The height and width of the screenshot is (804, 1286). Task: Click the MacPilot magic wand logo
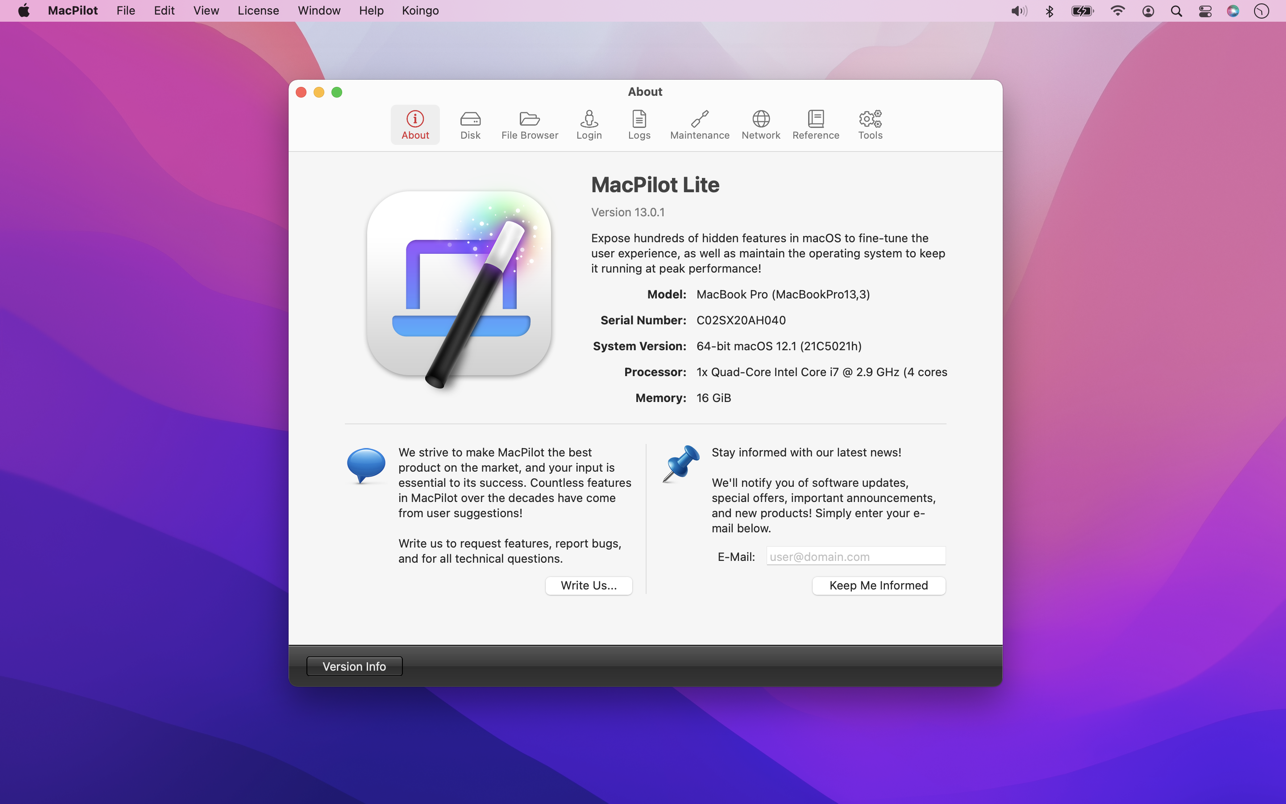459,285
